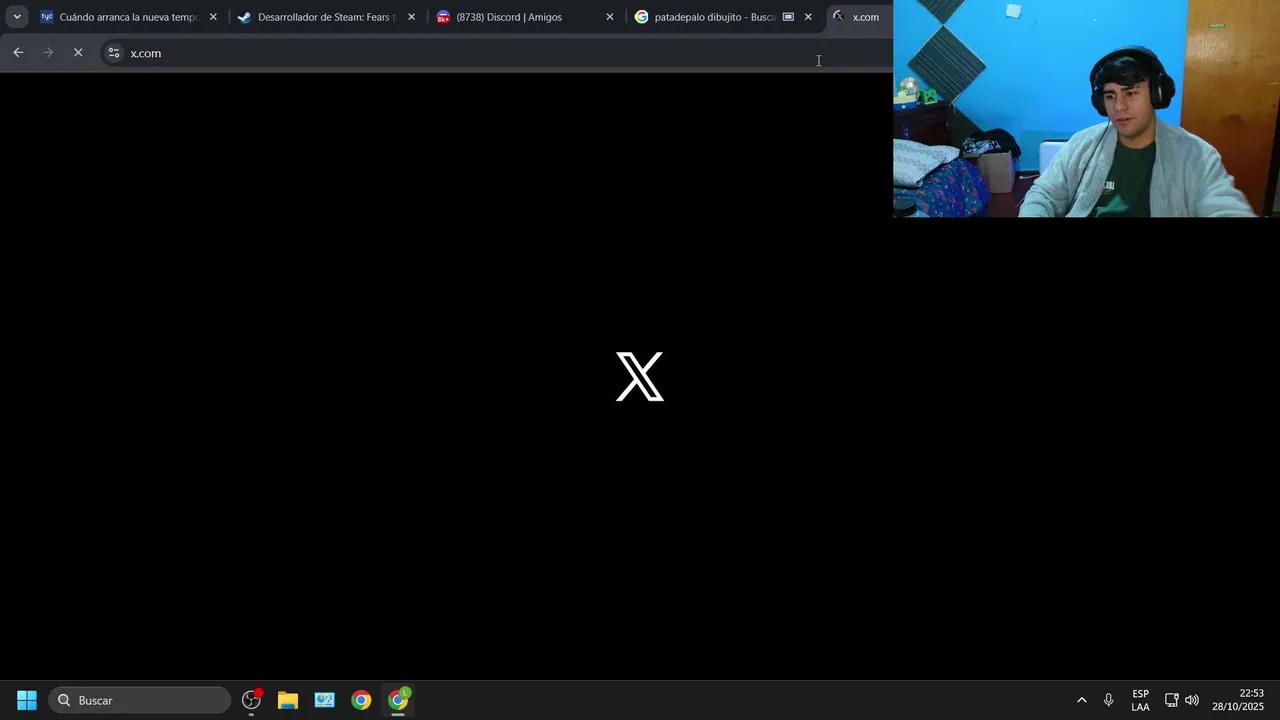1280x720 pixels.
Task: Click the TyC favicon on the first tab
Action: tap(46, 17)
